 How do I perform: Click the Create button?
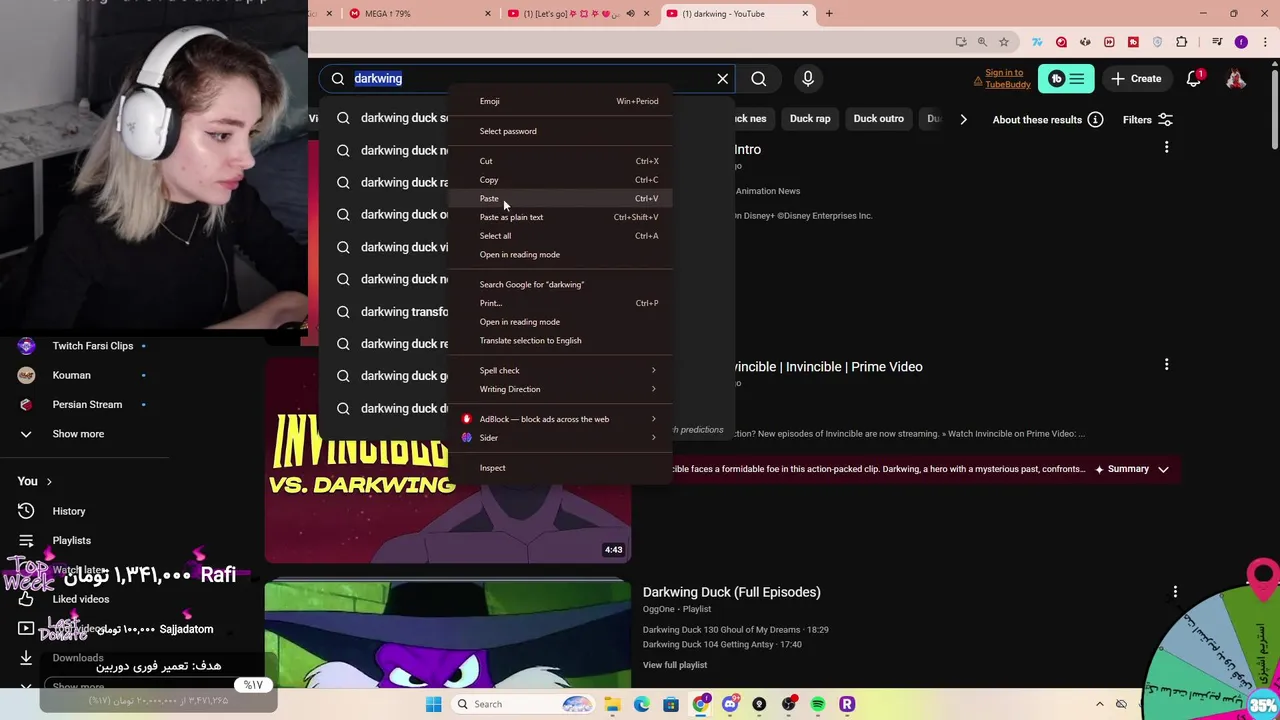coord(1136,78)
